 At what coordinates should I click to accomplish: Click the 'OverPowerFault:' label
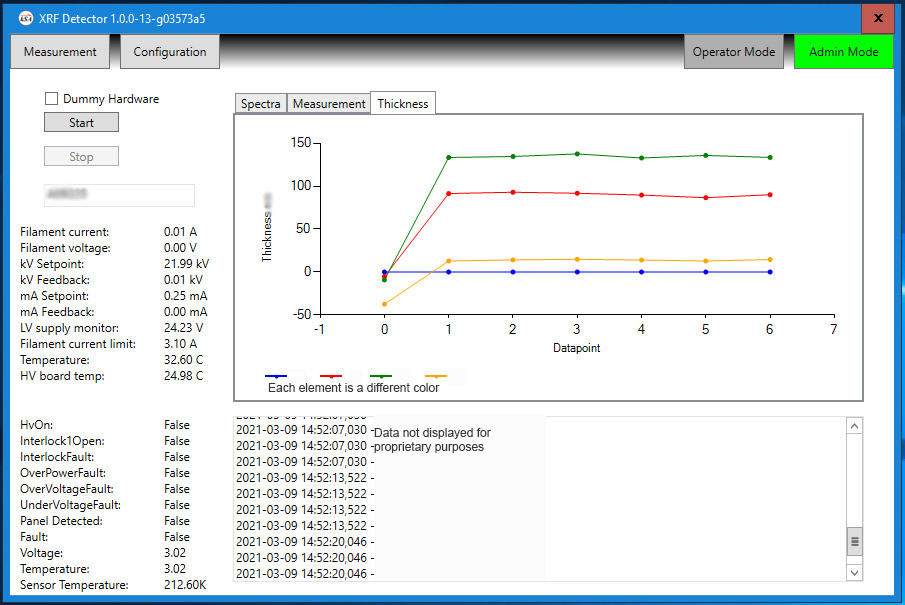point(63,473)
